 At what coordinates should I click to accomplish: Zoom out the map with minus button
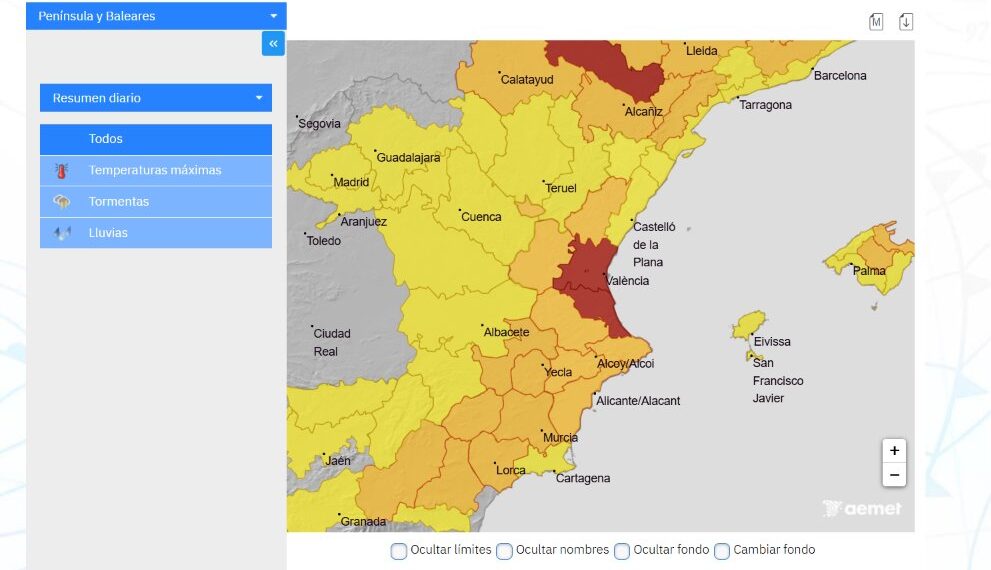pos(894,475)
